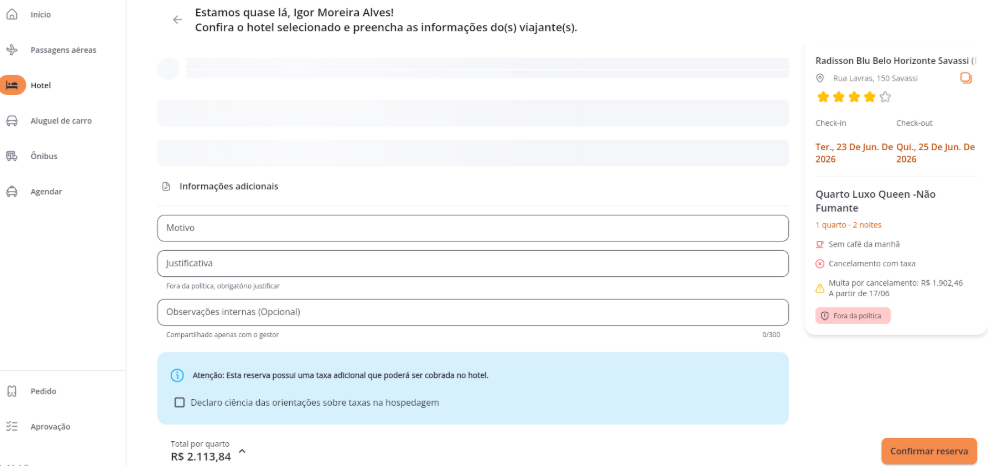Select the Hotel bed icon
988x466 pixels.
point(12,85)
